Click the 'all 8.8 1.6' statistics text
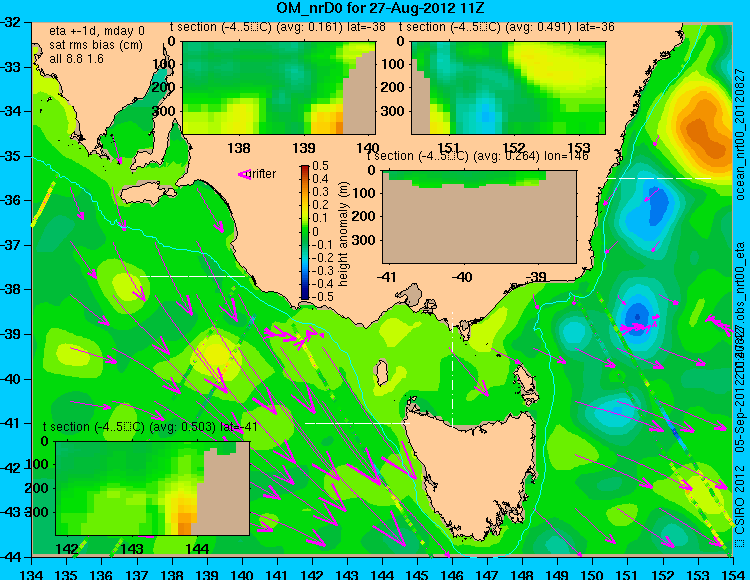Viewport: 750px width, 580px height. tap(76, 58)
